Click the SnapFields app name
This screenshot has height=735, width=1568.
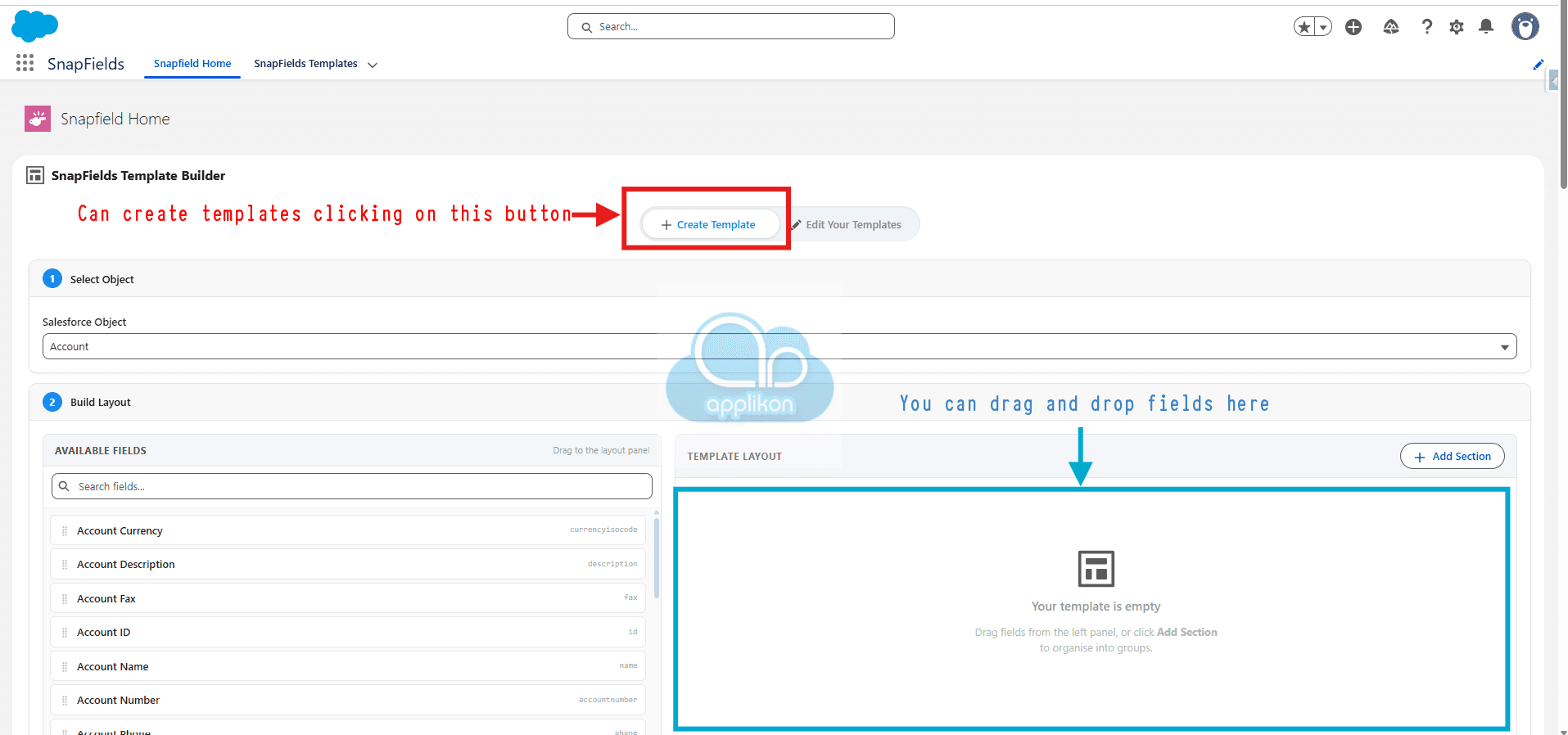(86, 64)
